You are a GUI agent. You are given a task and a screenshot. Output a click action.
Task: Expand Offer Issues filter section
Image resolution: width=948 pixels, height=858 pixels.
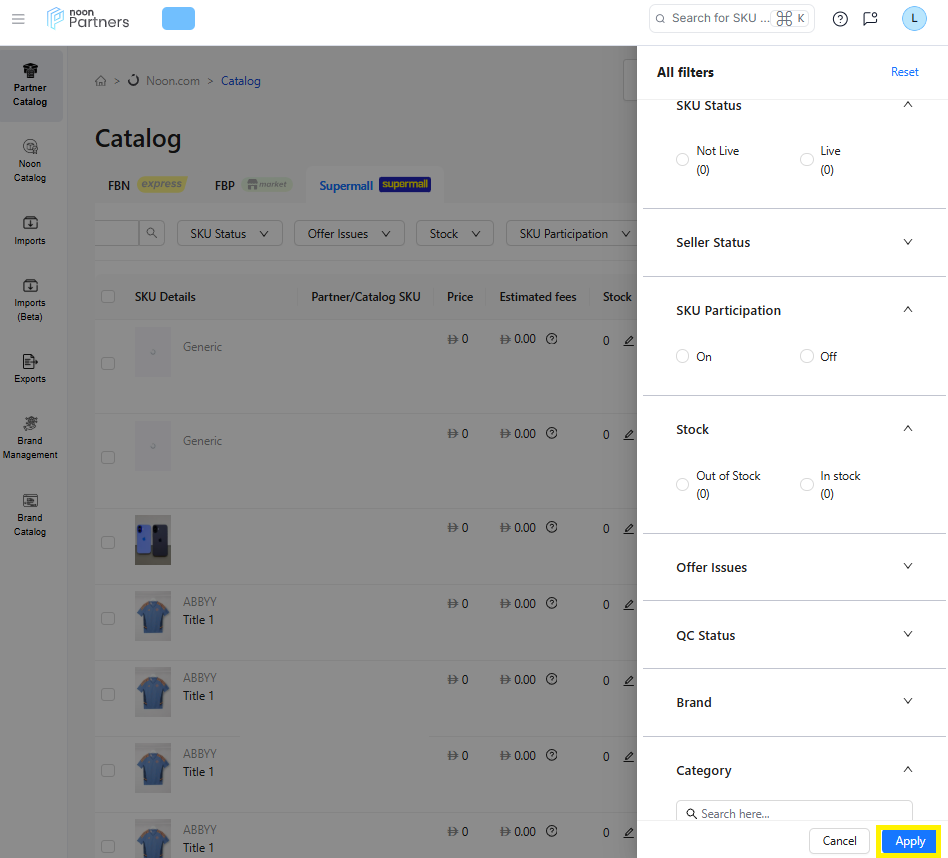point(907,566)
